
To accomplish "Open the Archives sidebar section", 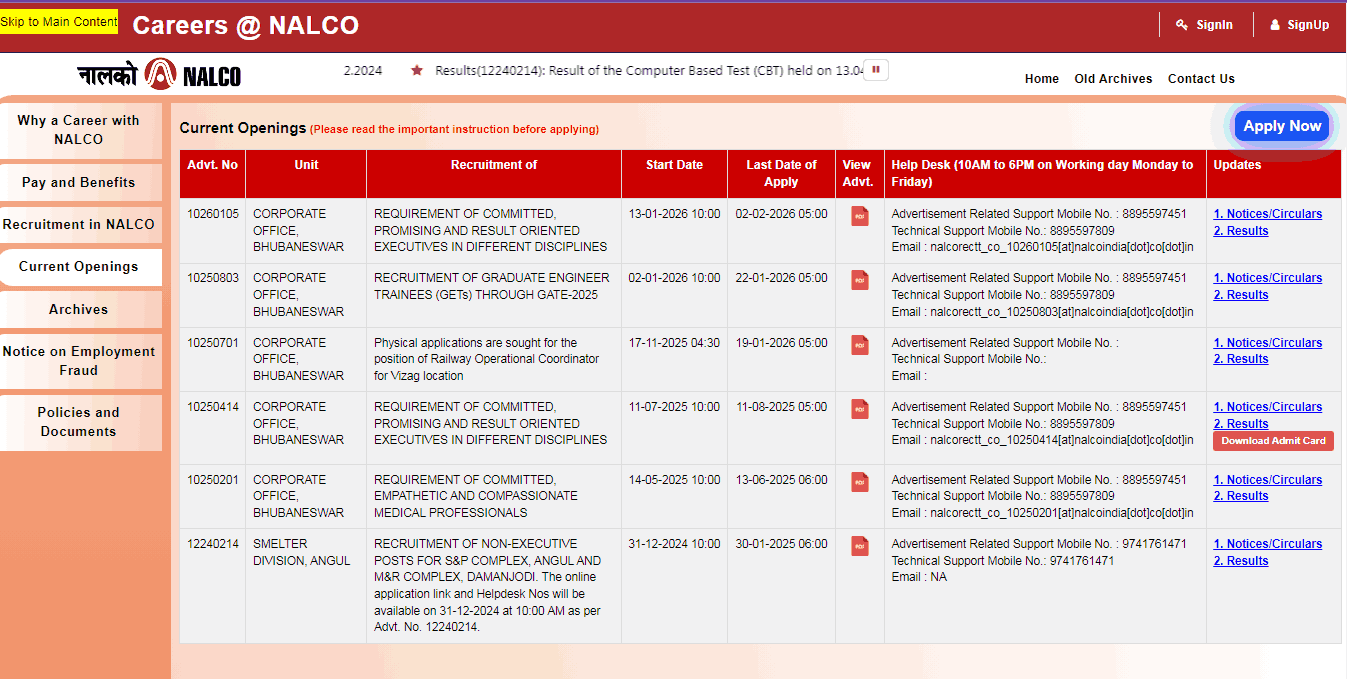I will tap(79, 309).
